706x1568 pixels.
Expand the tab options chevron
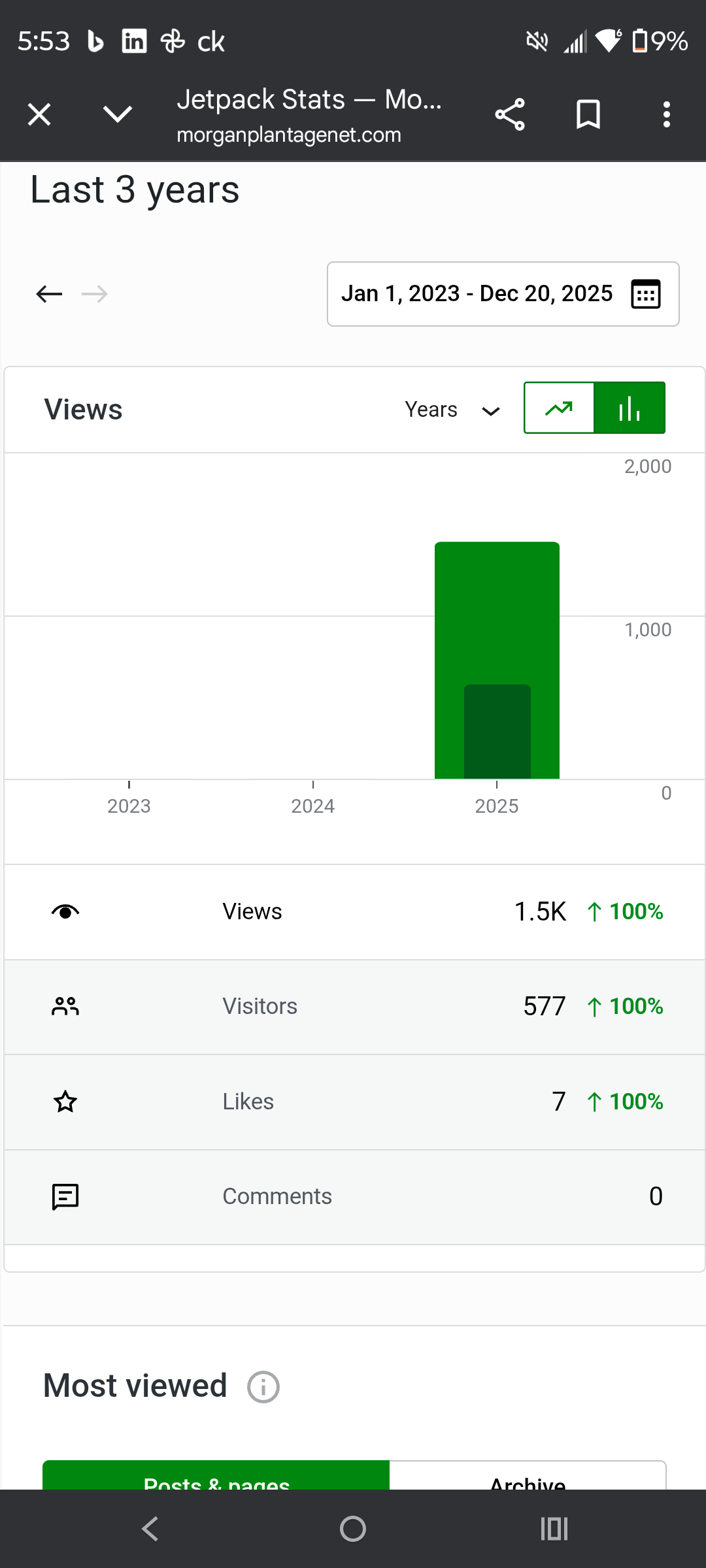click(118, 115)
